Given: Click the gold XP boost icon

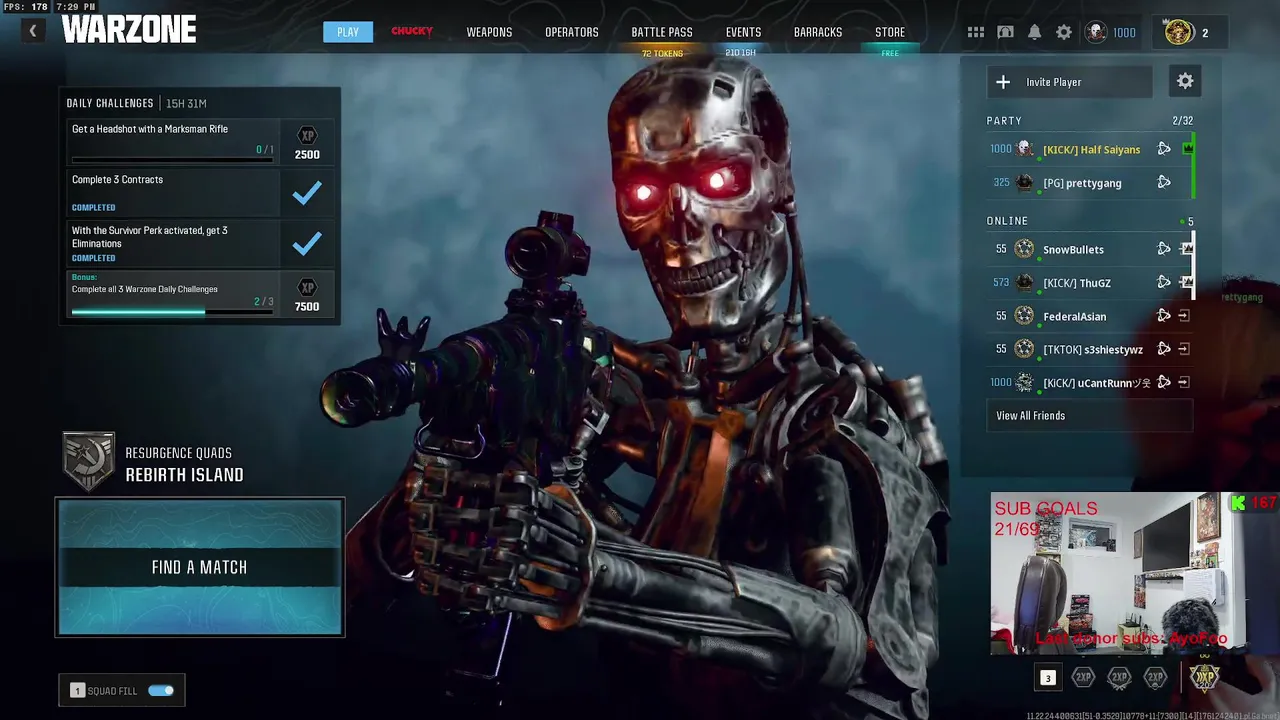Looking at the screenshot, I should point(1204,677).
